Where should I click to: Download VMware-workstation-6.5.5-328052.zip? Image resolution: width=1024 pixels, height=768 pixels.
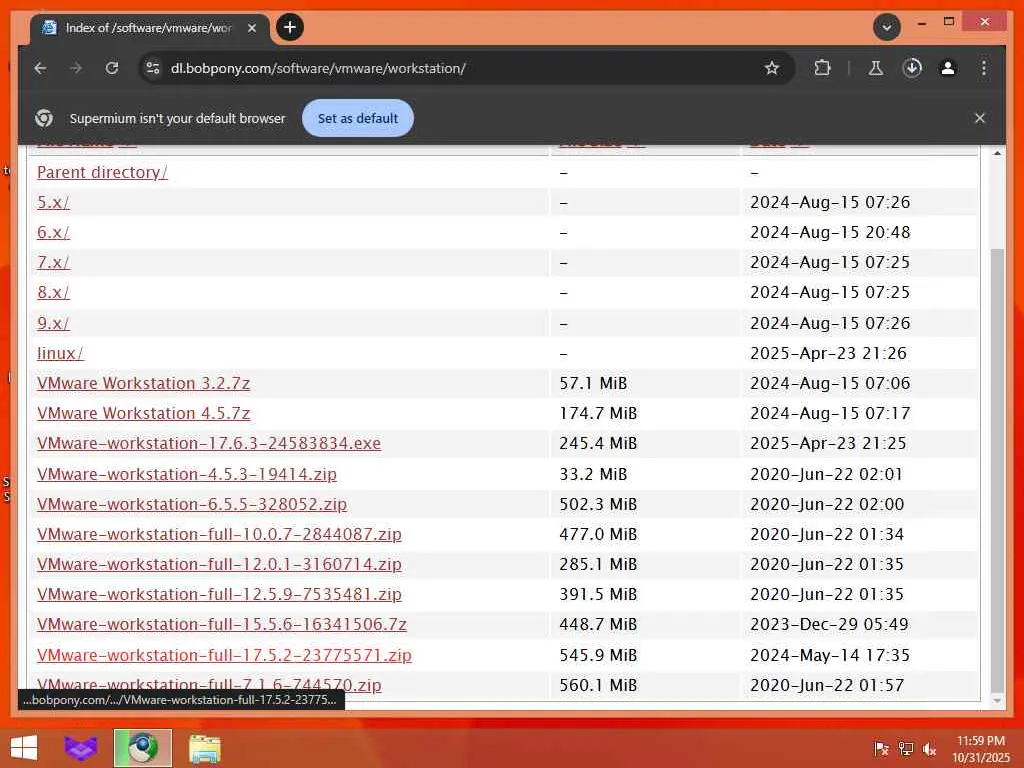[x=192, y=504]
